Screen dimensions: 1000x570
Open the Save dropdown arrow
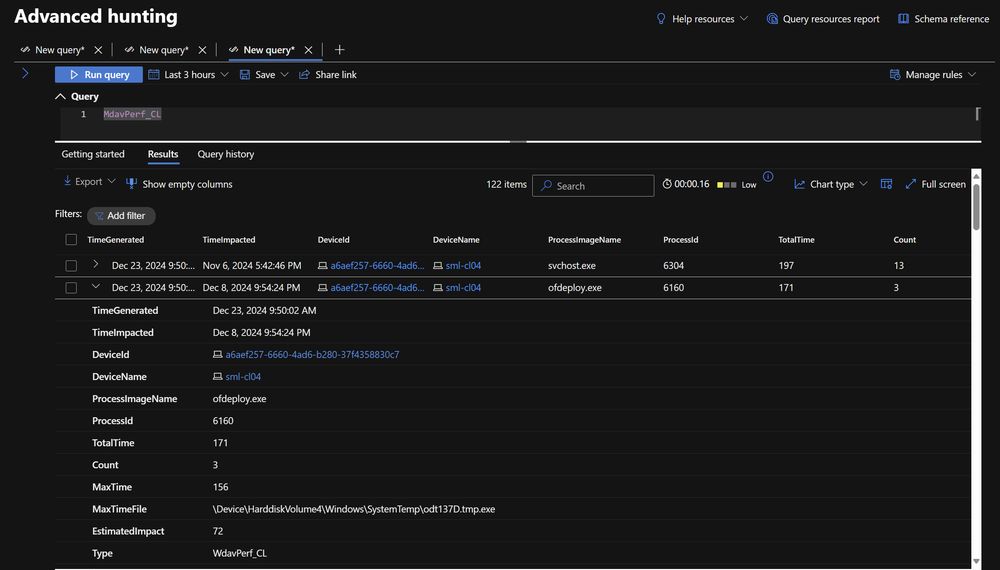284,75
